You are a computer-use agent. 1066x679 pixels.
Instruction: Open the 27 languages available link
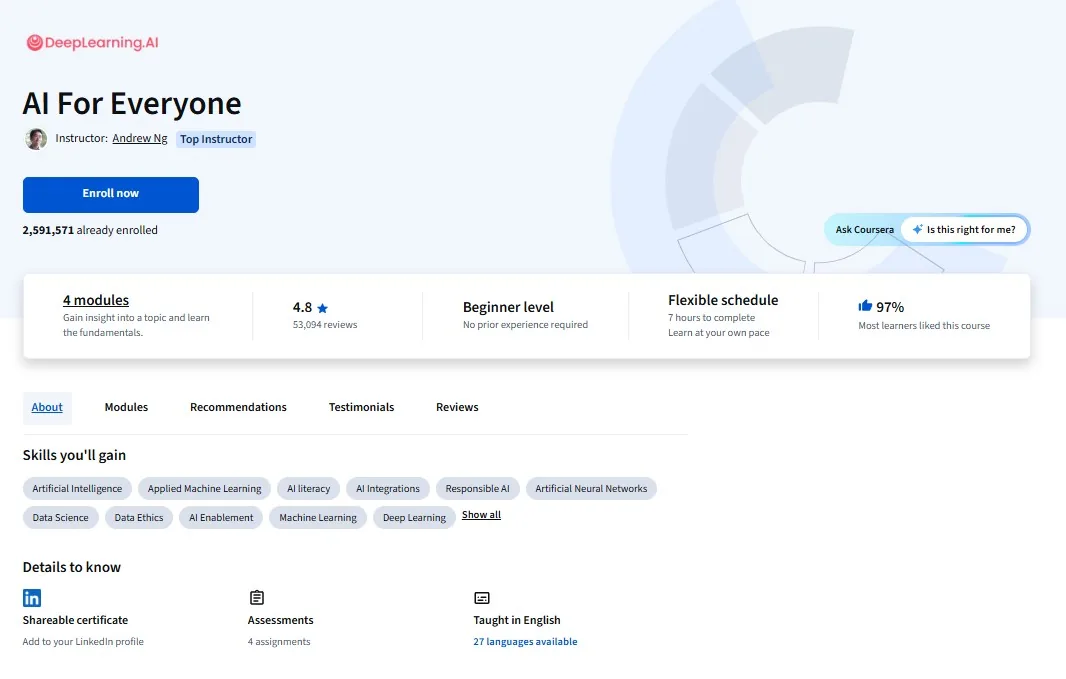[x=525, y=642]
